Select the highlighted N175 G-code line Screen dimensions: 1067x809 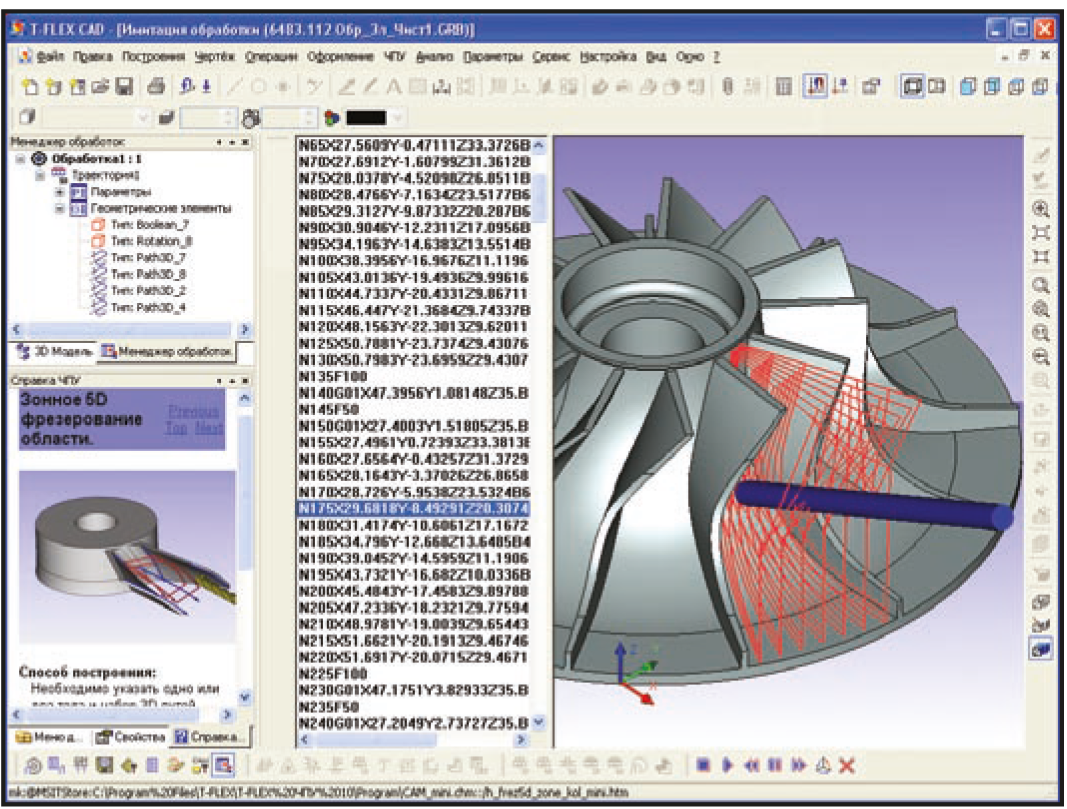413,508
